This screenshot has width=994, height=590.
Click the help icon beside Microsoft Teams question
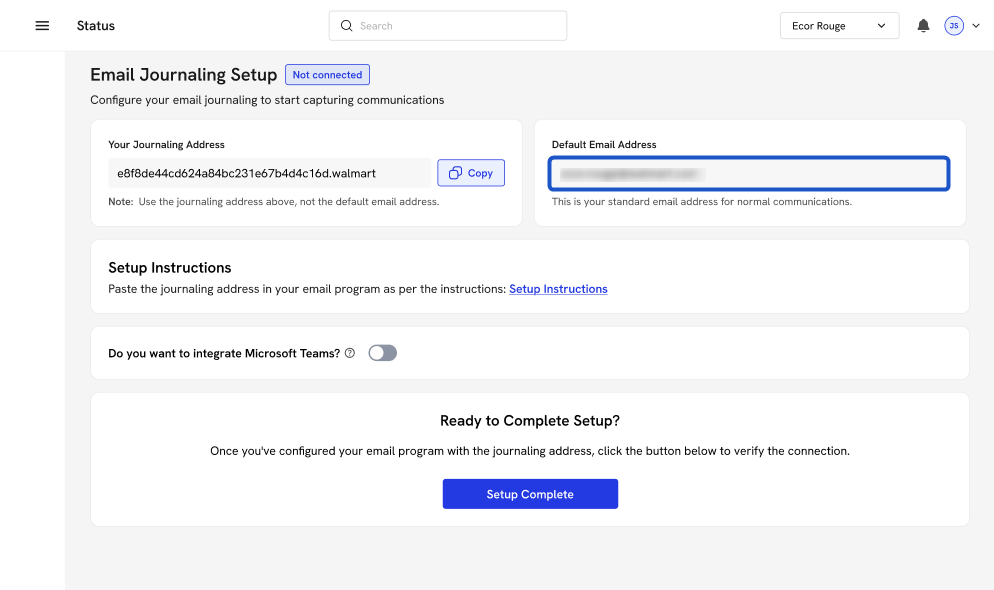pos(350,353)
